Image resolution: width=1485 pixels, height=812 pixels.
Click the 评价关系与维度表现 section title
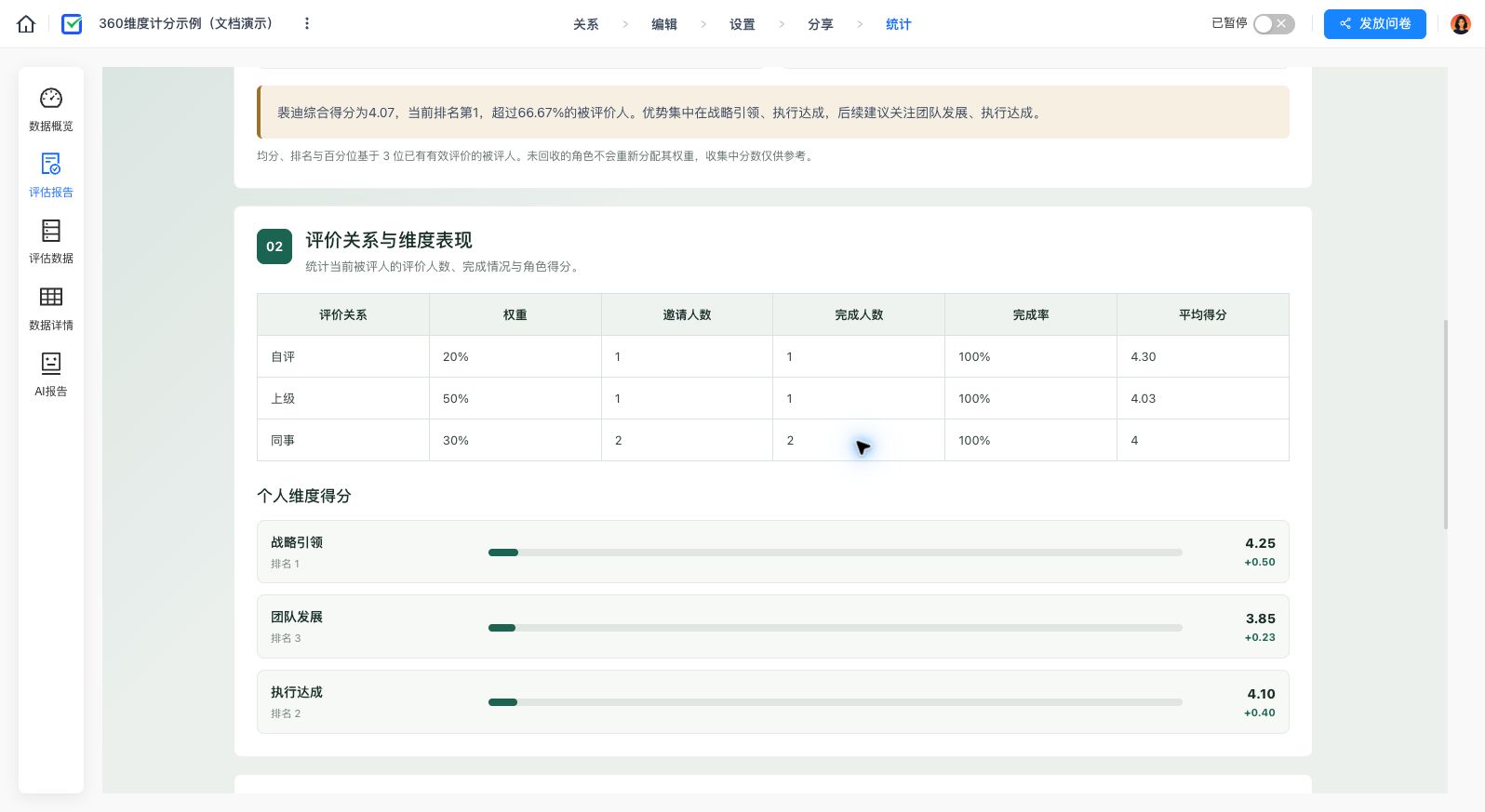point(389,240)
